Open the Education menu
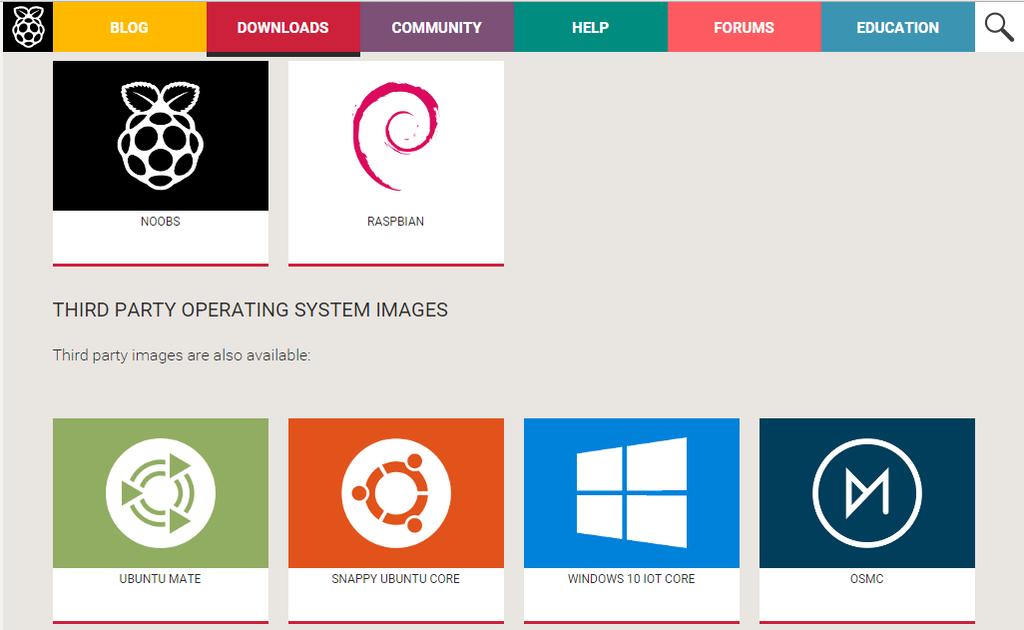The image size is (1024, 630). pos(898,27)
